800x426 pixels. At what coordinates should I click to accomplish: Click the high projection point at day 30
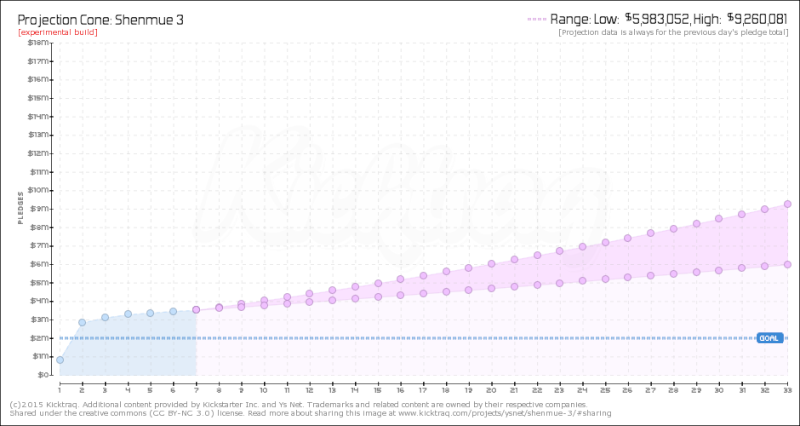[x=719, y=218]
